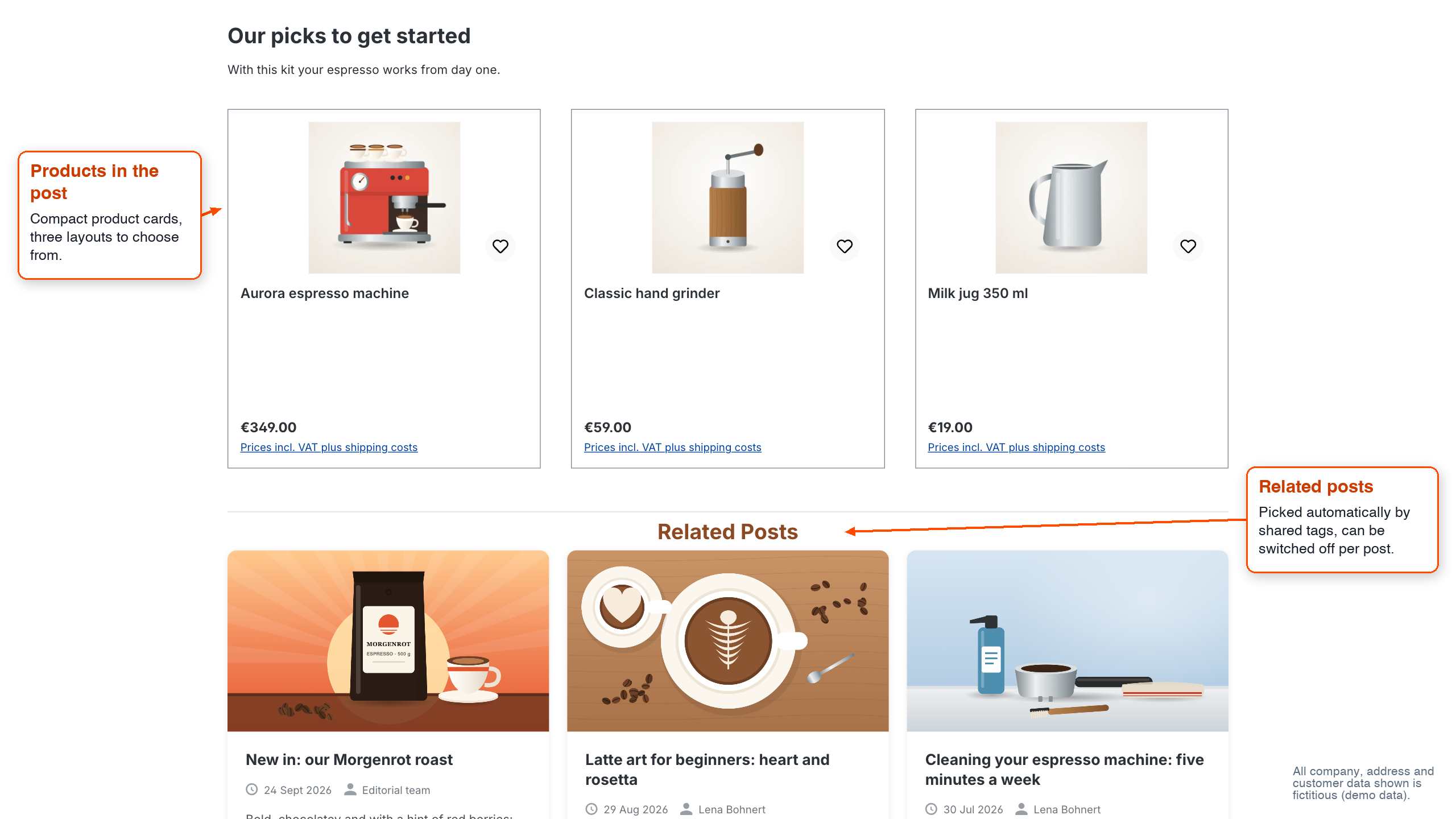Select the Classic hand grinder title
Image resolution: width=1456 pixels, height=819 pixels.
pos(652,293)
